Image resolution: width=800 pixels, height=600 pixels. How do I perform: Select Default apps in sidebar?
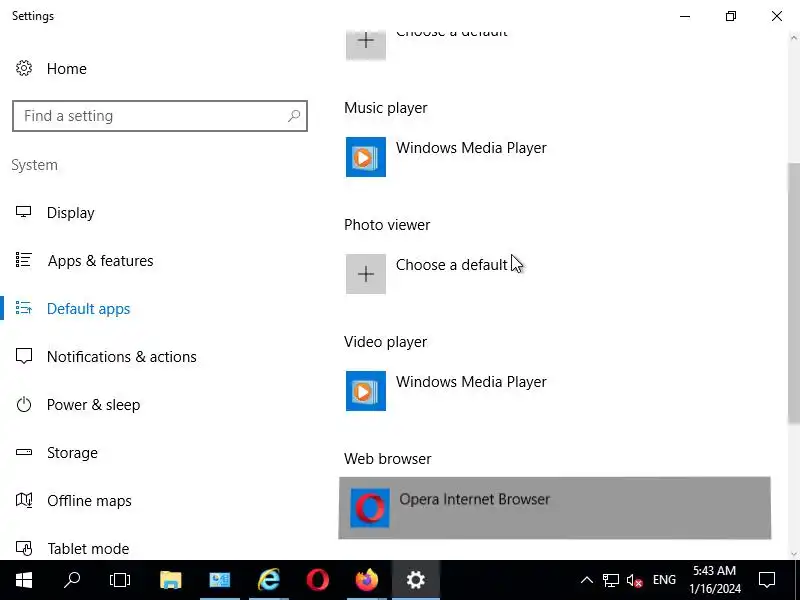point(88,309)
